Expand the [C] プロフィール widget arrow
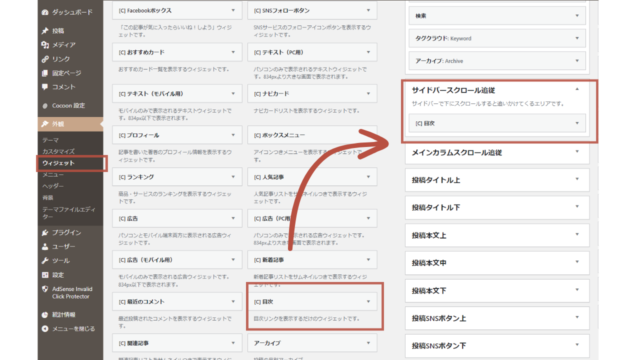This screenshot has height=360, width=640. 233,135
